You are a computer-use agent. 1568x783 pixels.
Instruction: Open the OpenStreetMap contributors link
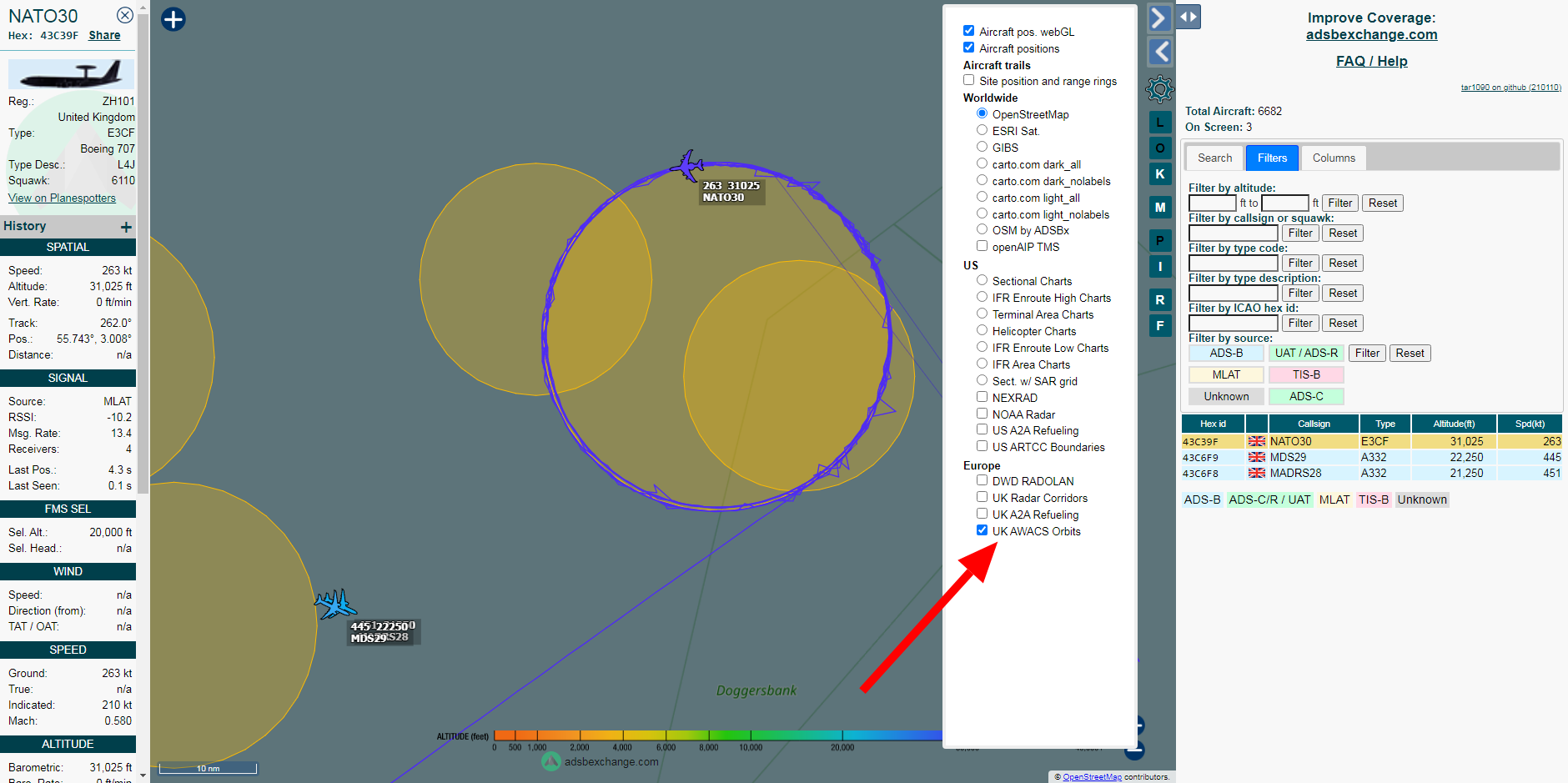1092,776
